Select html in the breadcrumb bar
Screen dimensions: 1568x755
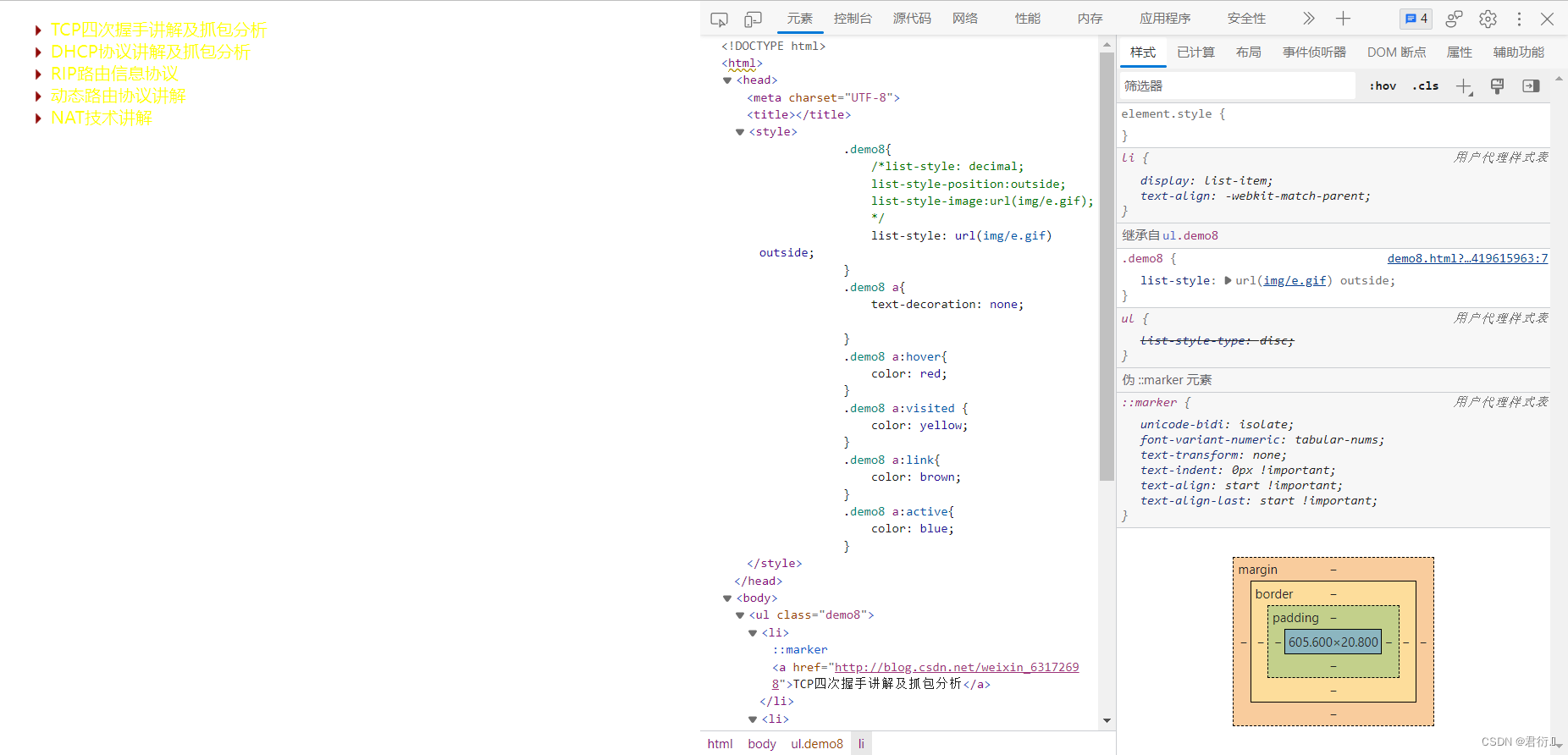(720, 744)
